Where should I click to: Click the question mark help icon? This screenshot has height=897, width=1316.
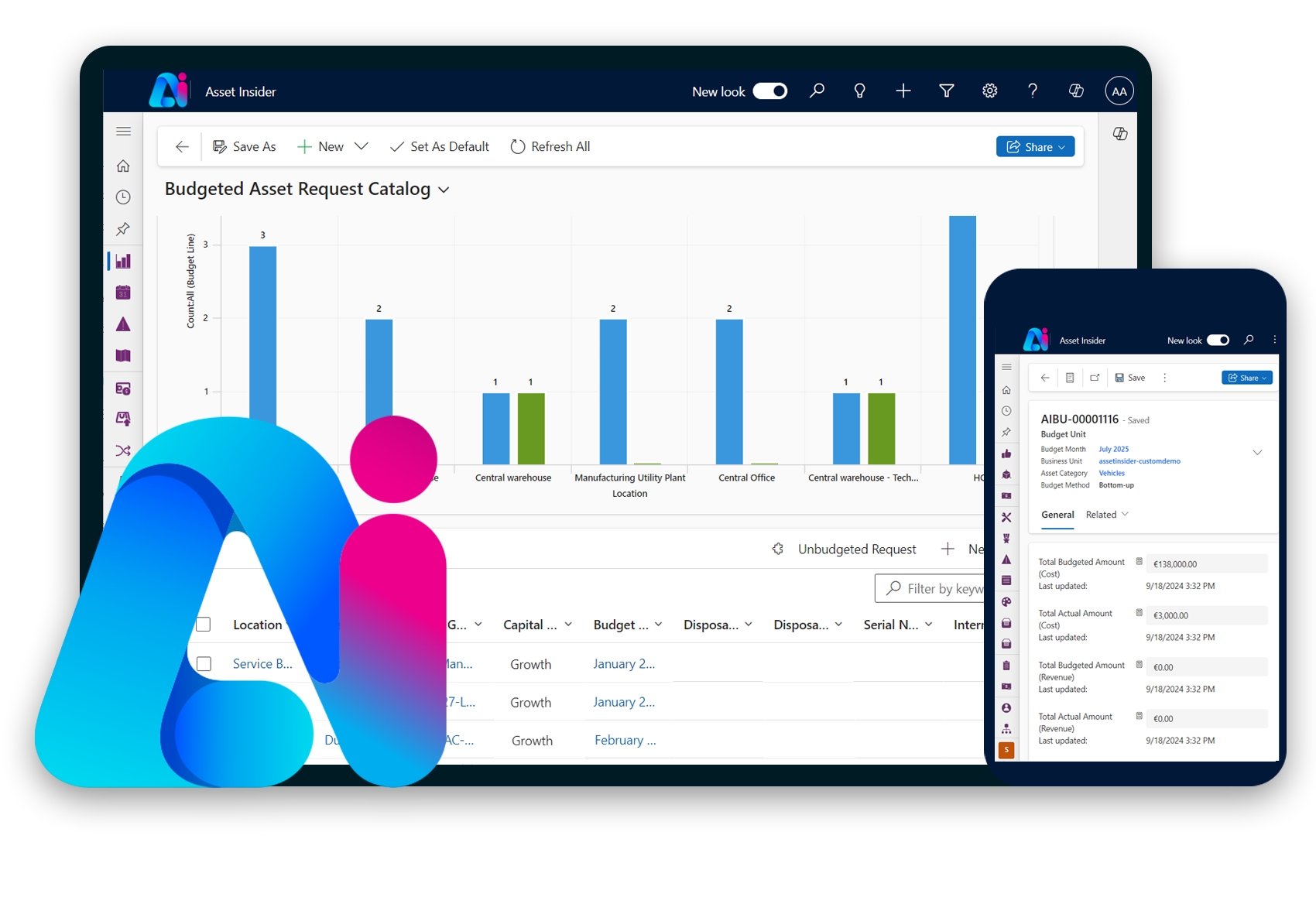coord(1032,91)
